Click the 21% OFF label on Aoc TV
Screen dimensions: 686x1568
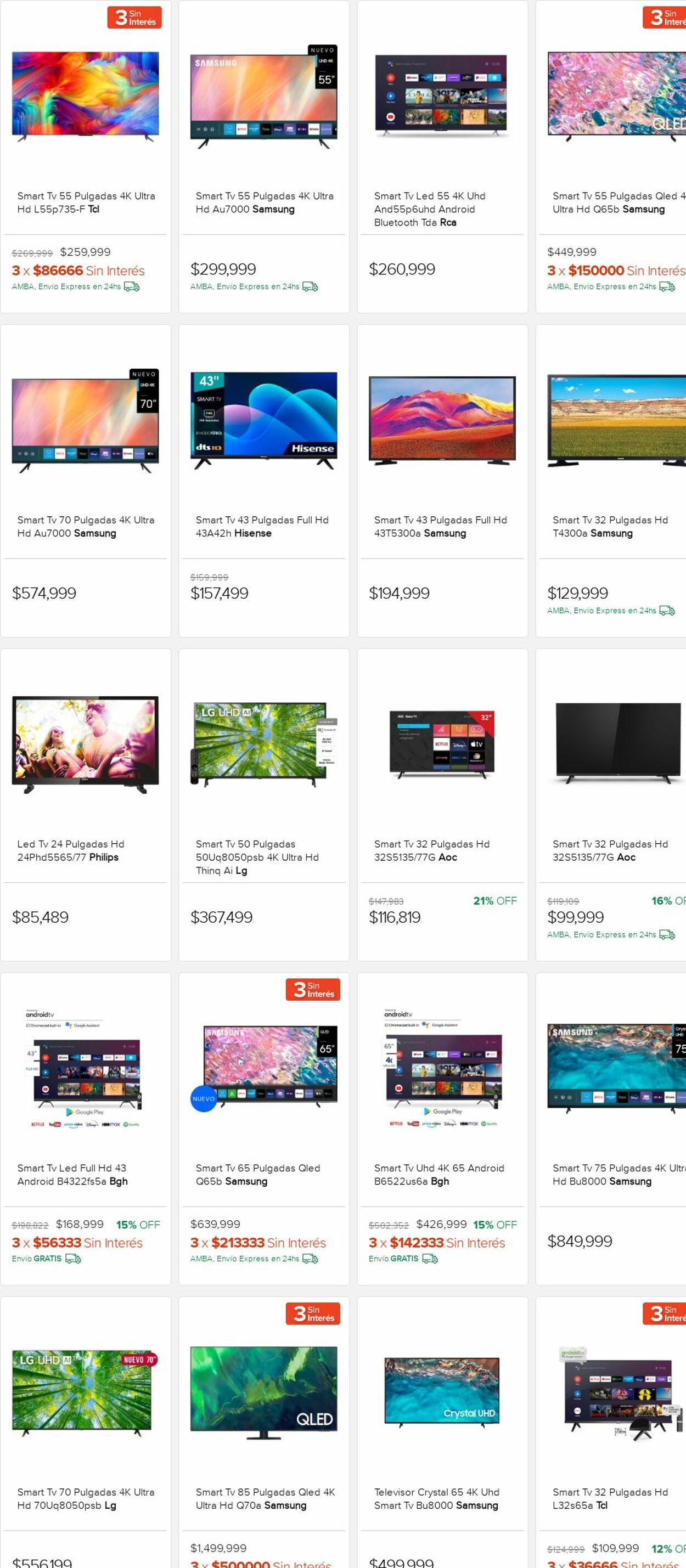495,900
